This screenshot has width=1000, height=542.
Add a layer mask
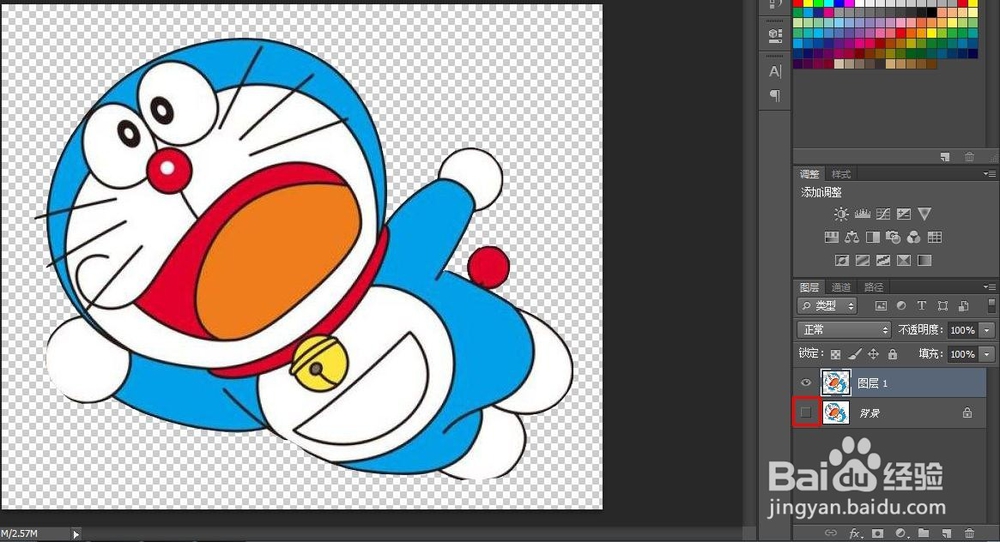(x=878, y=533)
